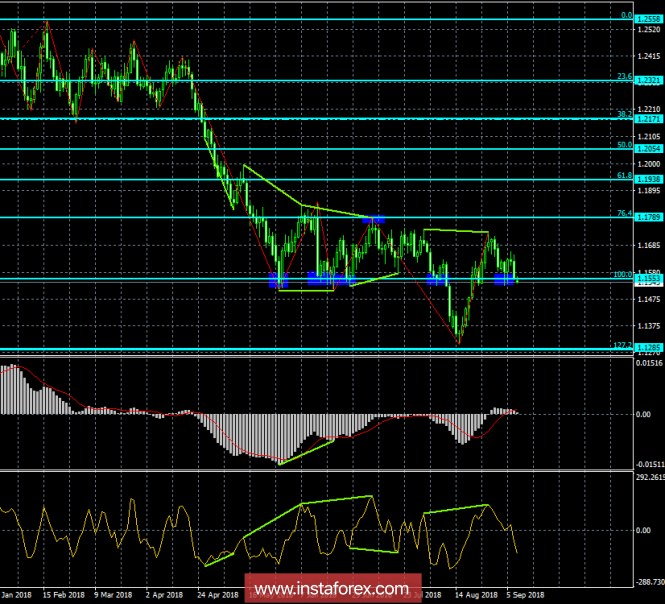Viewport: 665px width, 604px height.
Task: Click the oscillator 292.2619 scale value
Action: 650,477
